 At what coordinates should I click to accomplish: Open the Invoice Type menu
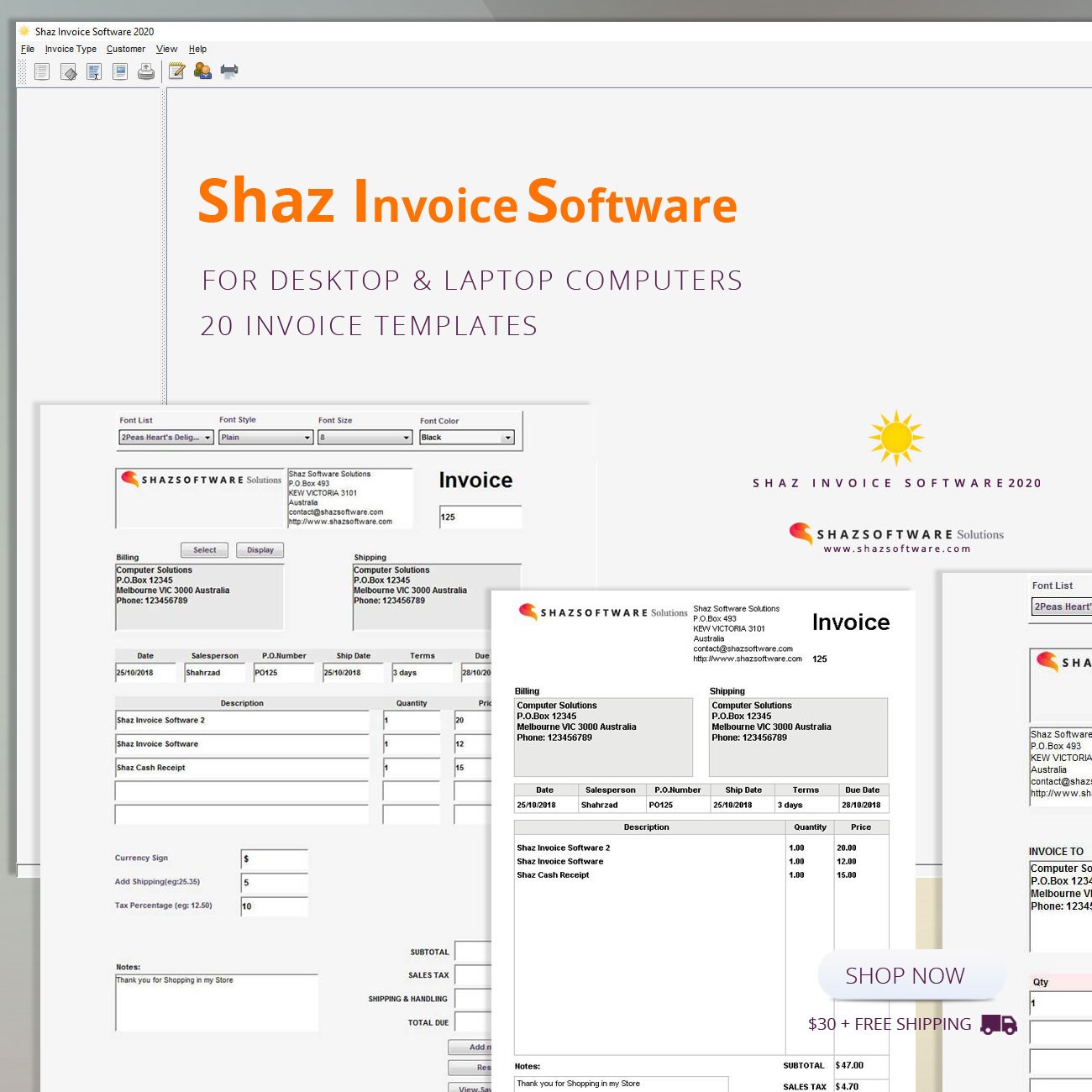point(71,49)
